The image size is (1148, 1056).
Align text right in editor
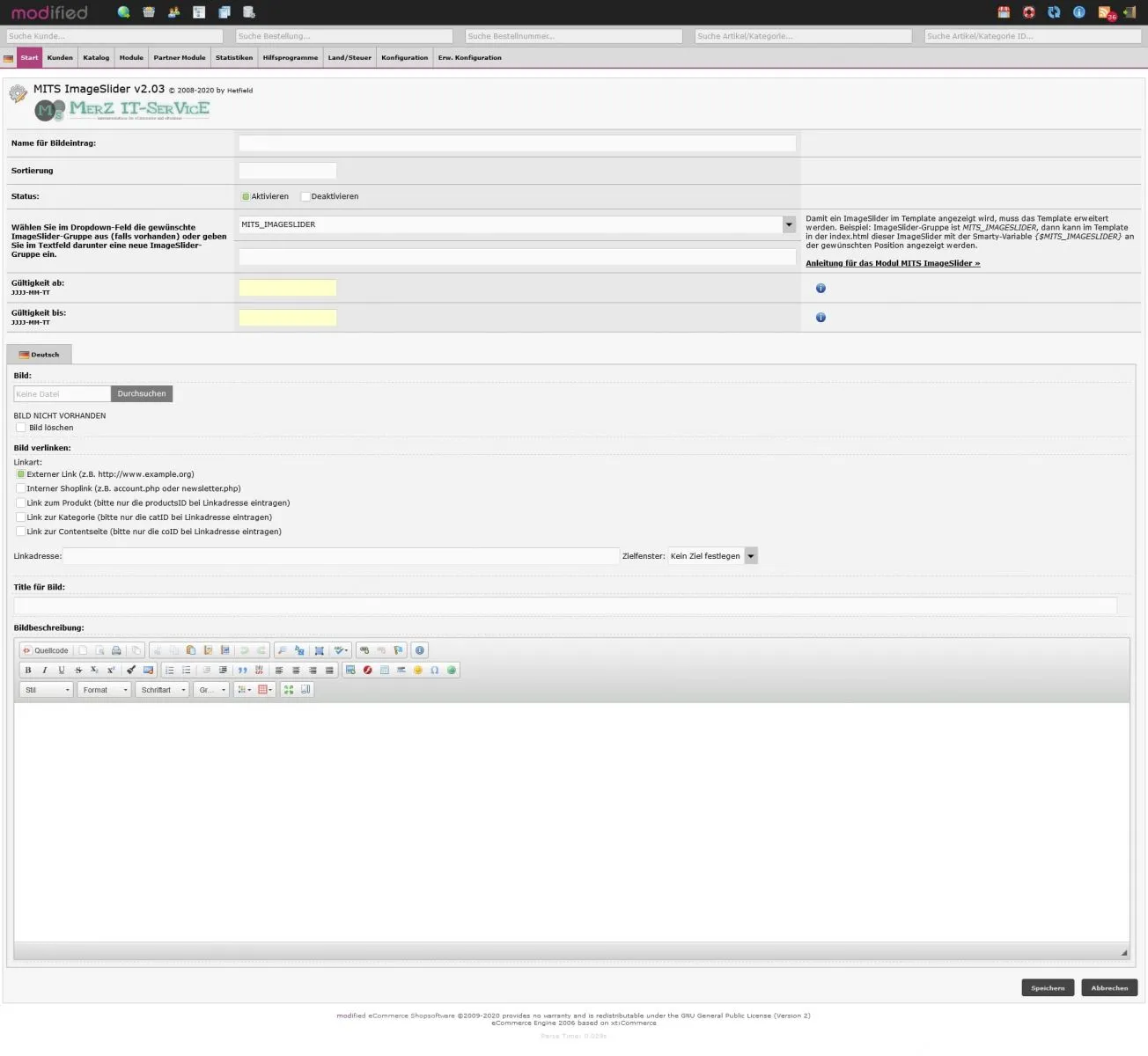tap(313, 670)
